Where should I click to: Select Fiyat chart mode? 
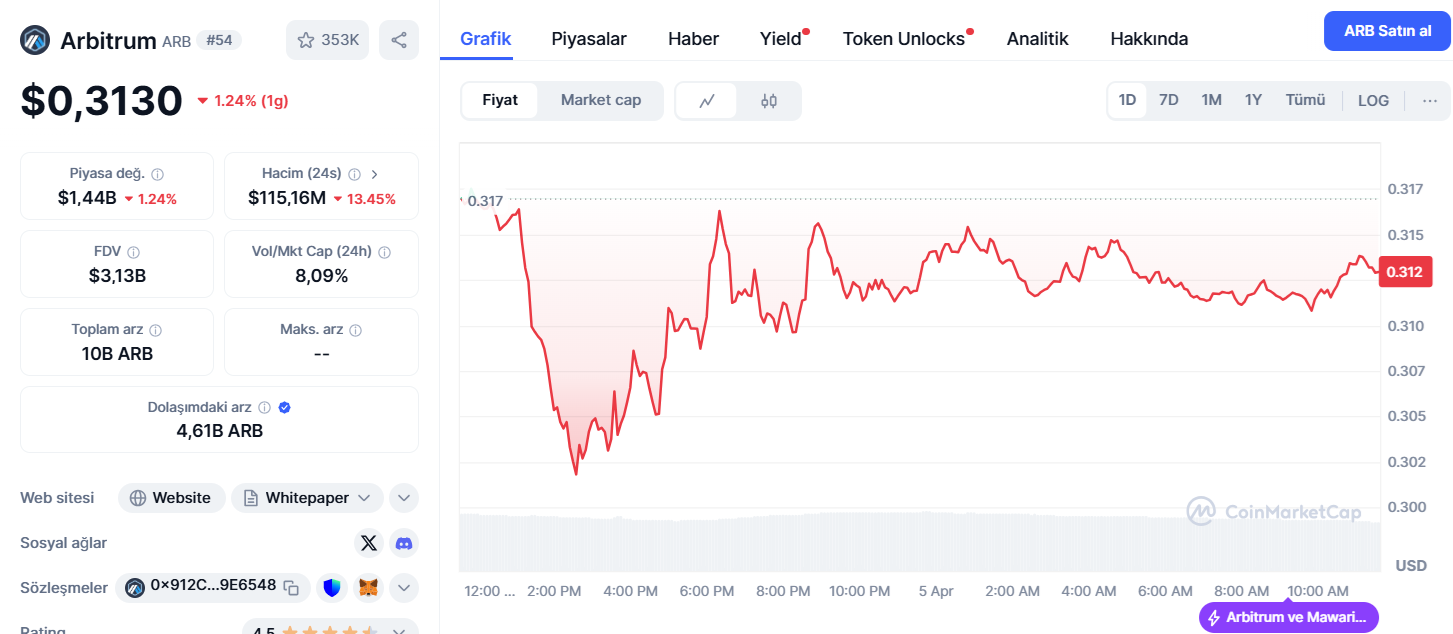[x=500, y=100]
